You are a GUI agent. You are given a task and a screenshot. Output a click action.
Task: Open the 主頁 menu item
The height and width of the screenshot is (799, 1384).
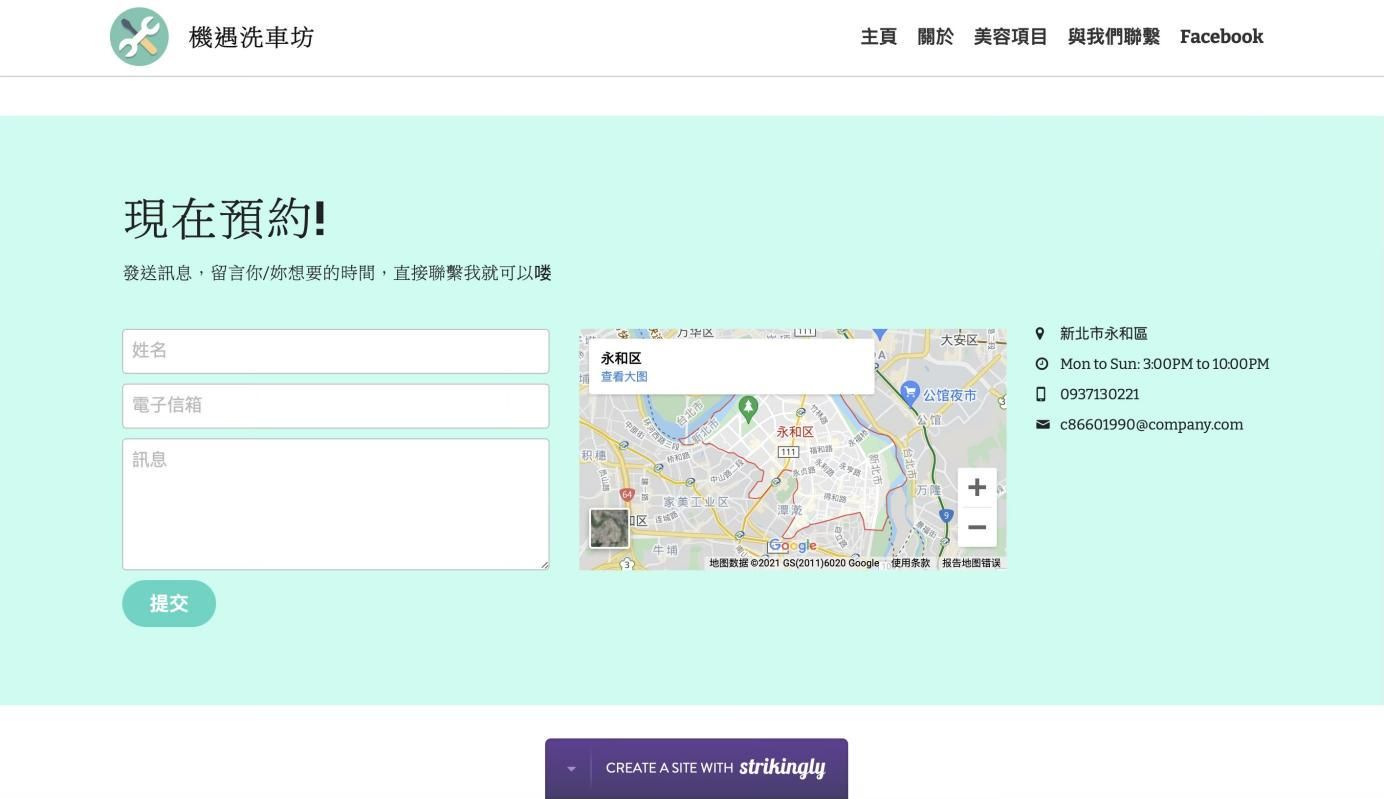(x=878, y=36)
